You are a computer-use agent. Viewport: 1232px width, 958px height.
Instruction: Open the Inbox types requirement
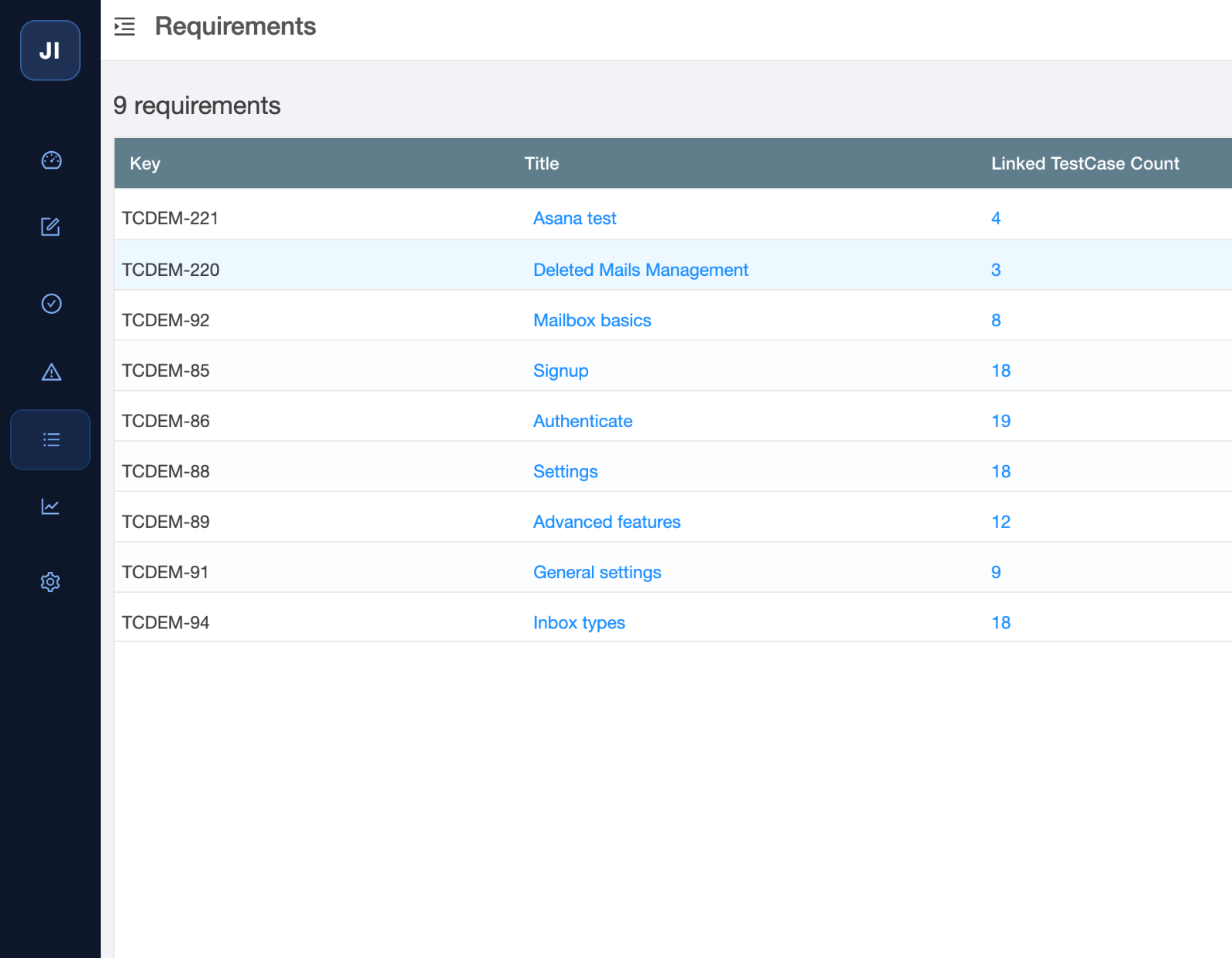click(x=579, y=622)
